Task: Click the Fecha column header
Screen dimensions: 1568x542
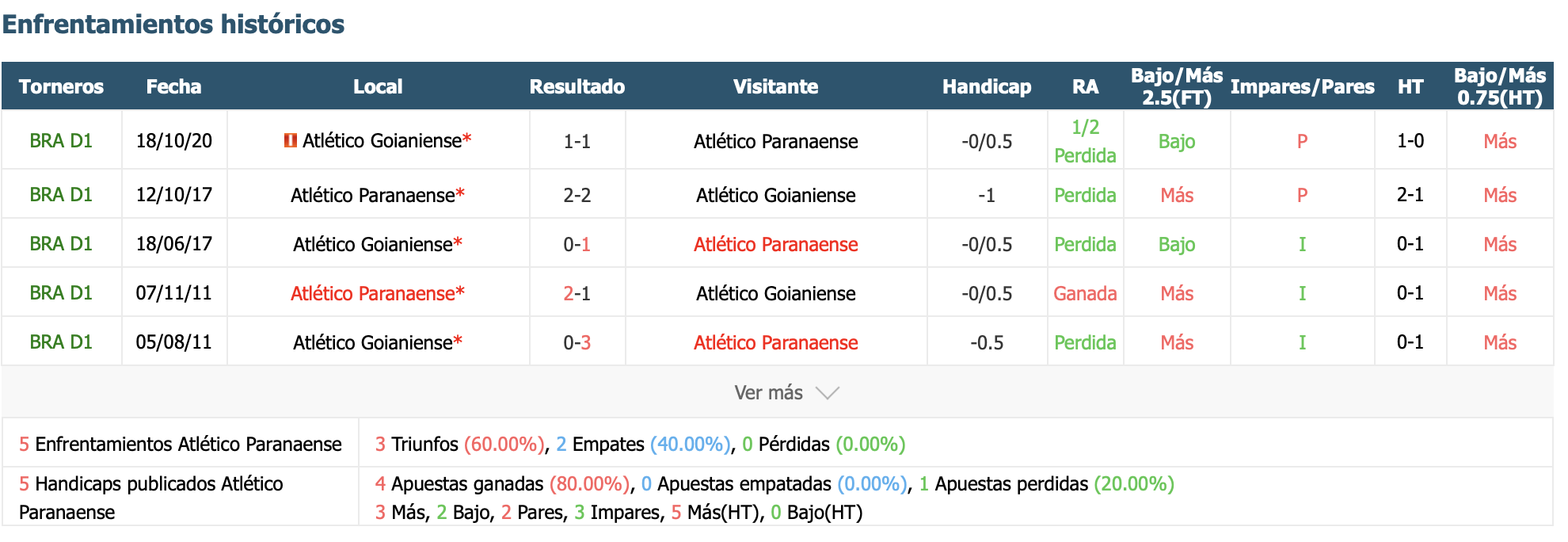Action: click(173, 86)
